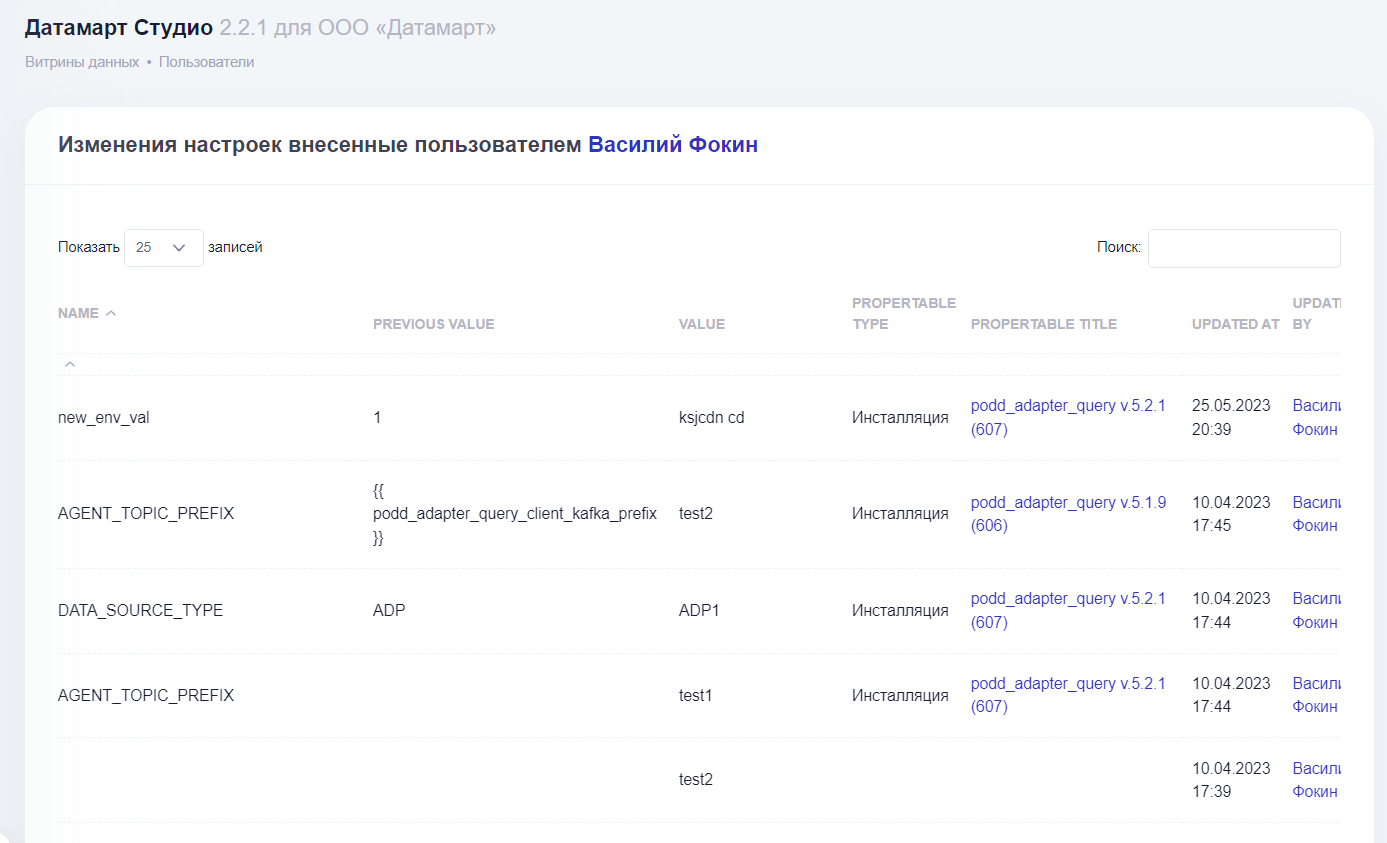The width and height of the screenshot is (1387, 843).
Task: Open the 'Показать 25' records-per-page dropdown
Action: coord(162,246)
